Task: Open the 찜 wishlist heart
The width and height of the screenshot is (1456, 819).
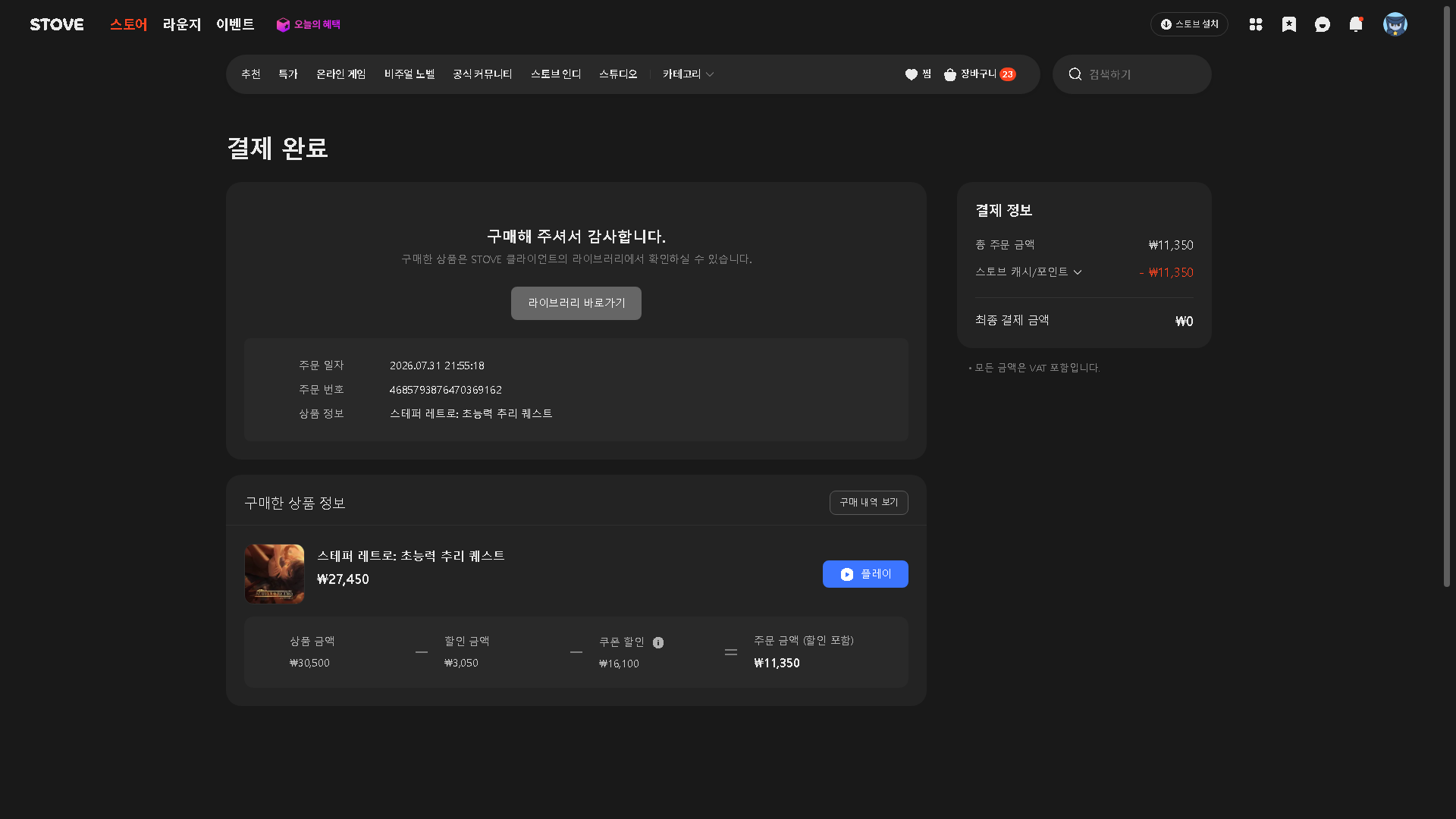Action: click(918, 74)
